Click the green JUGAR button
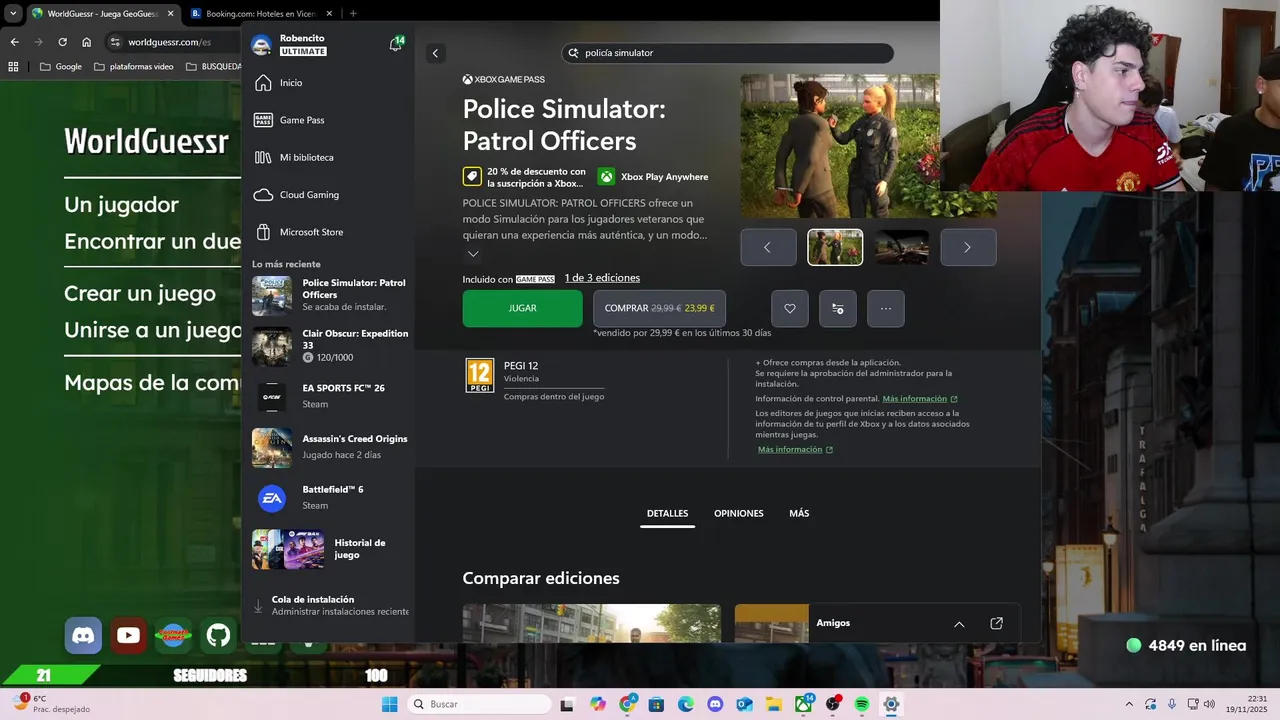 click(x=522, y=309)
